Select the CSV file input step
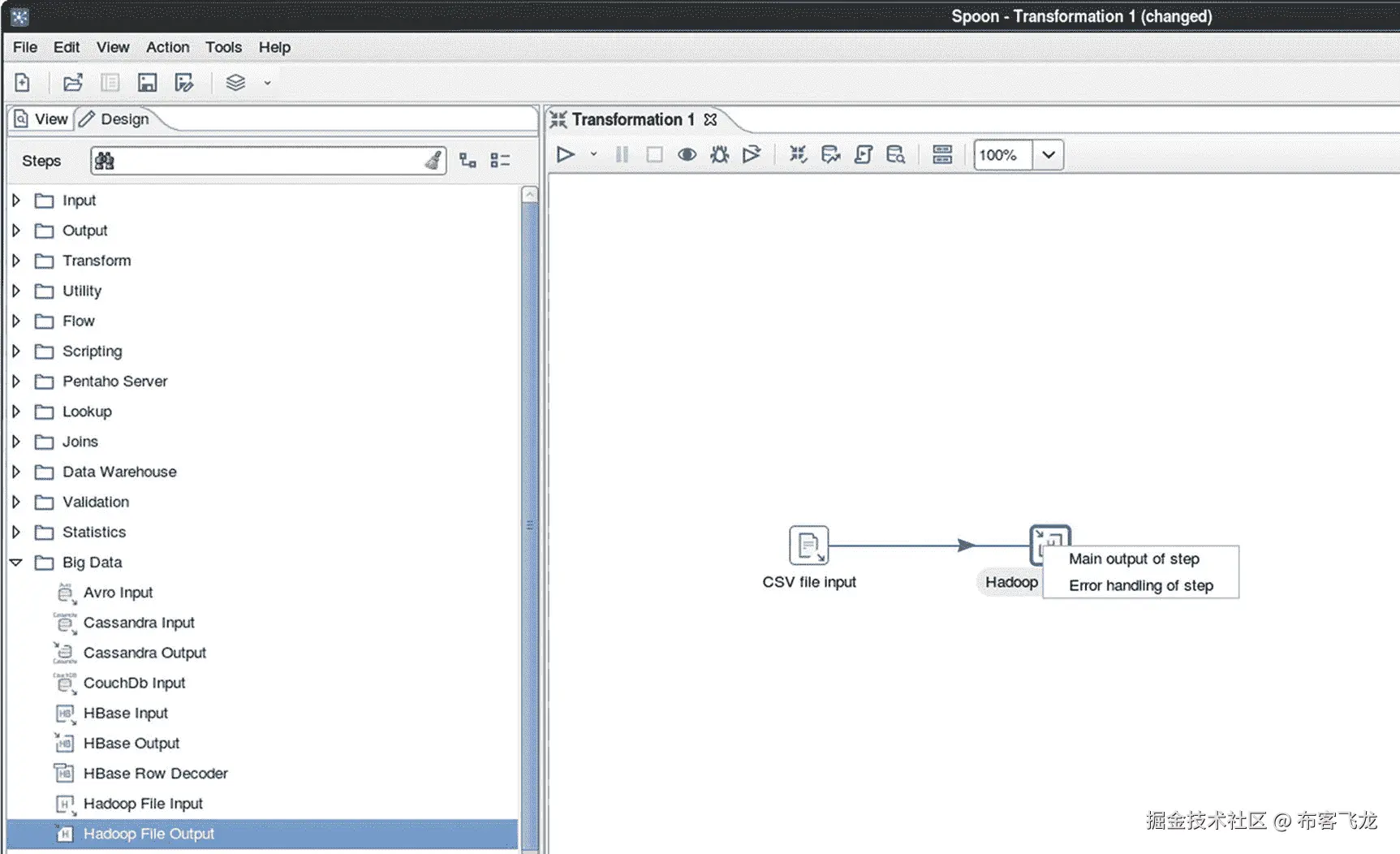 [x=808, y=545]
